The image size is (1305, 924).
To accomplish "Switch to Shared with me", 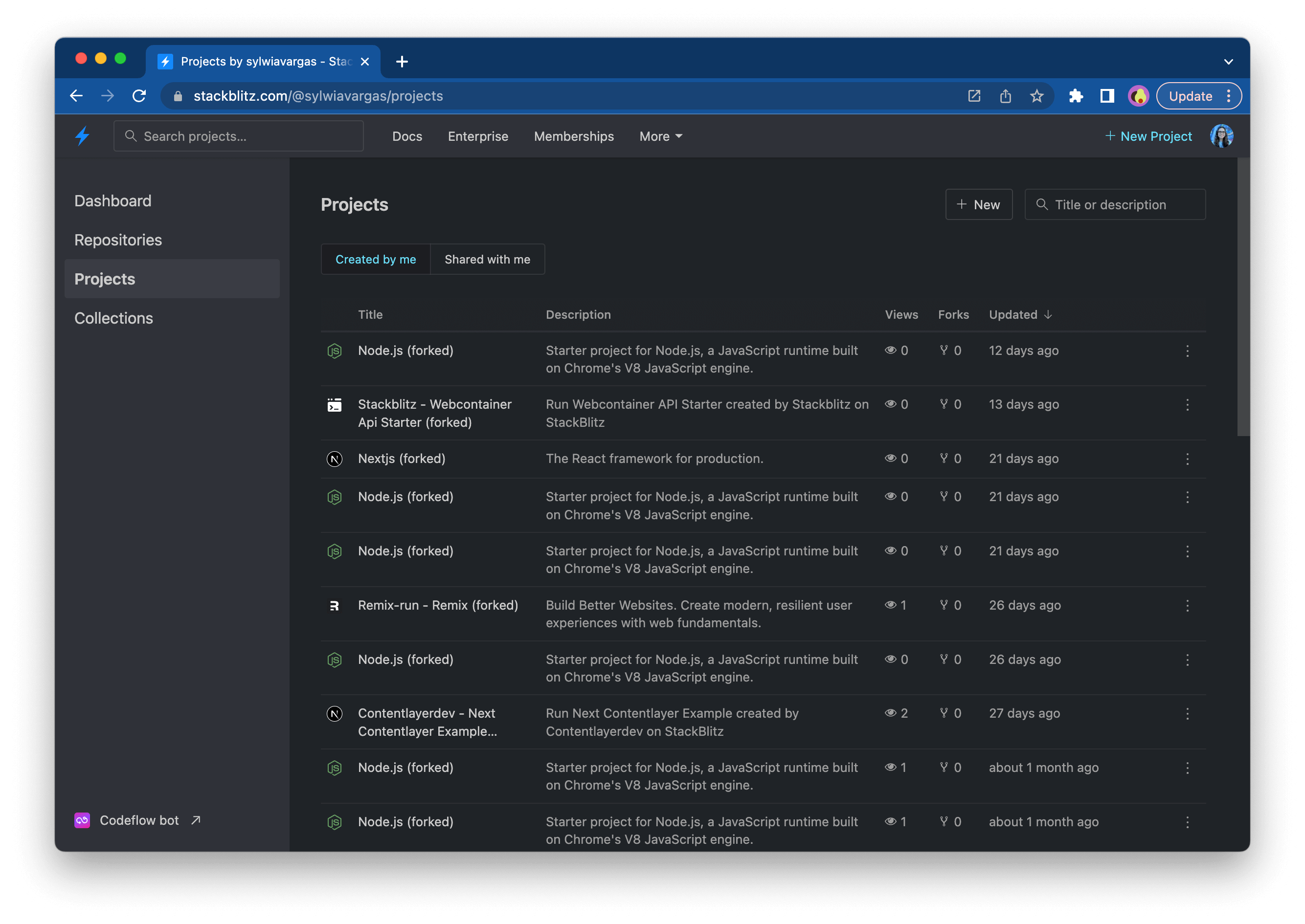I will pyautogui.click(x=487, y=260).
